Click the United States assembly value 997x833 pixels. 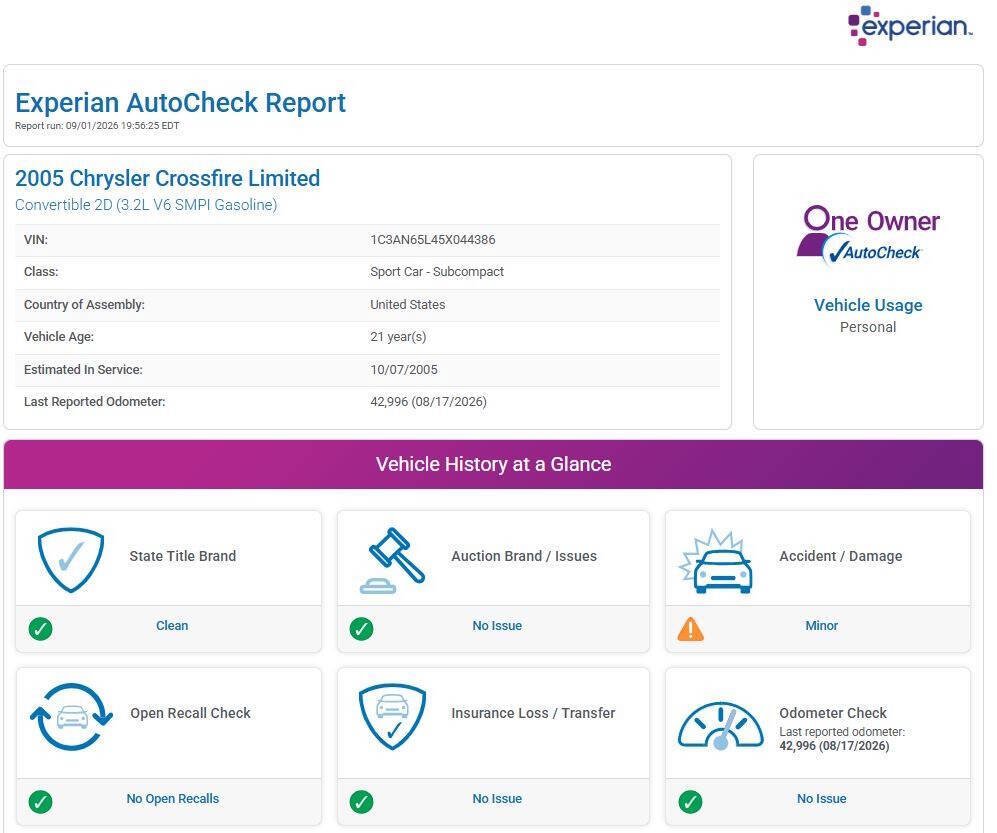[x=408, y=305]
